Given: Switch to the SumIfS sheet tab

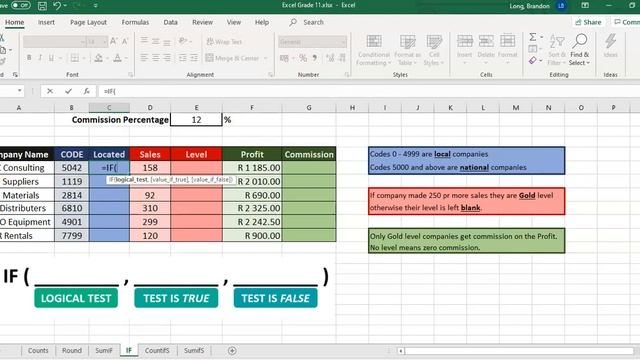Looking at the screenshot, I should coord(194,350).
